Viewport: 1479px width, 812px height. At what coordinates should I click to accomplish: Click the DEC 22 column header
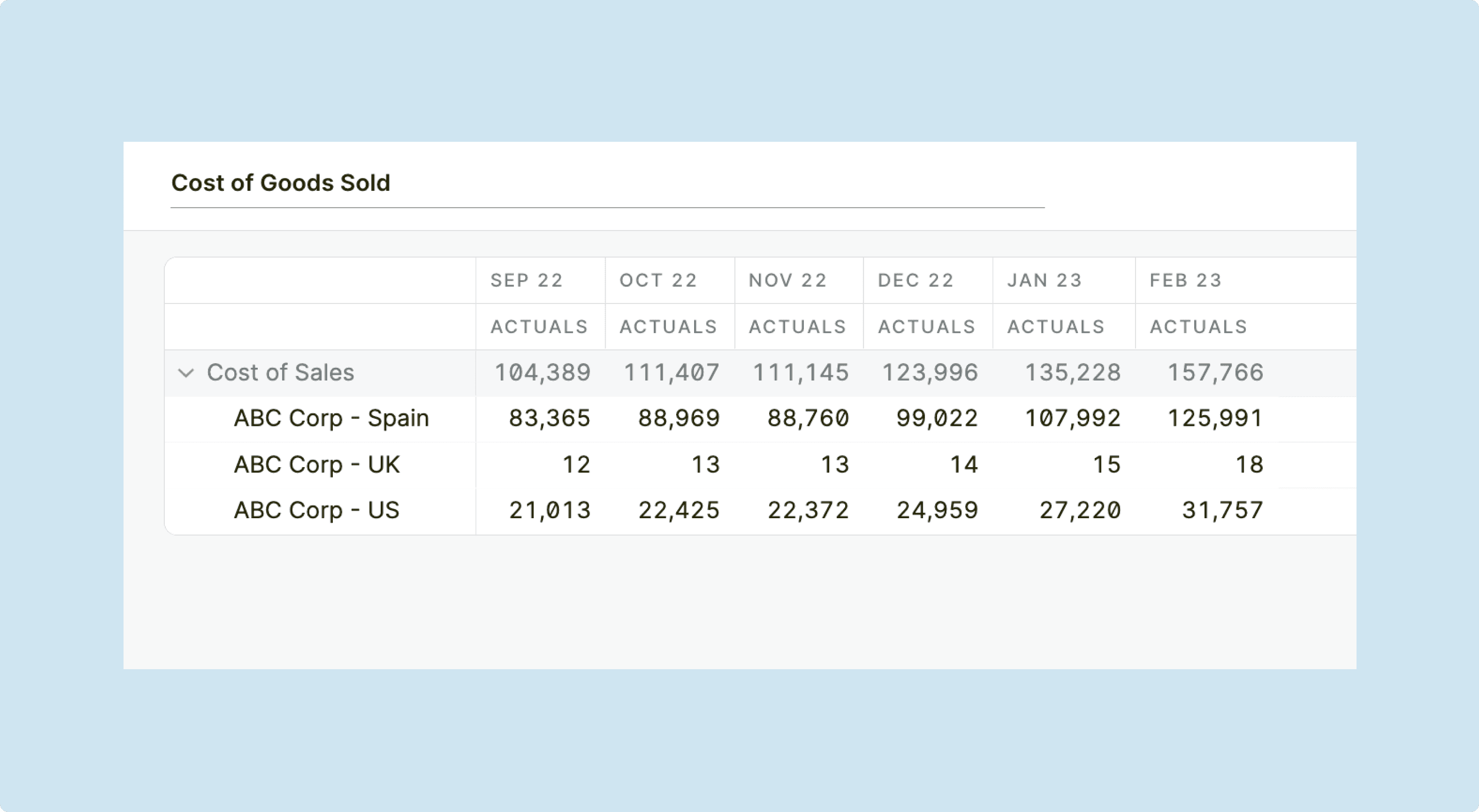pyautogui.click(x=915, y=280)
